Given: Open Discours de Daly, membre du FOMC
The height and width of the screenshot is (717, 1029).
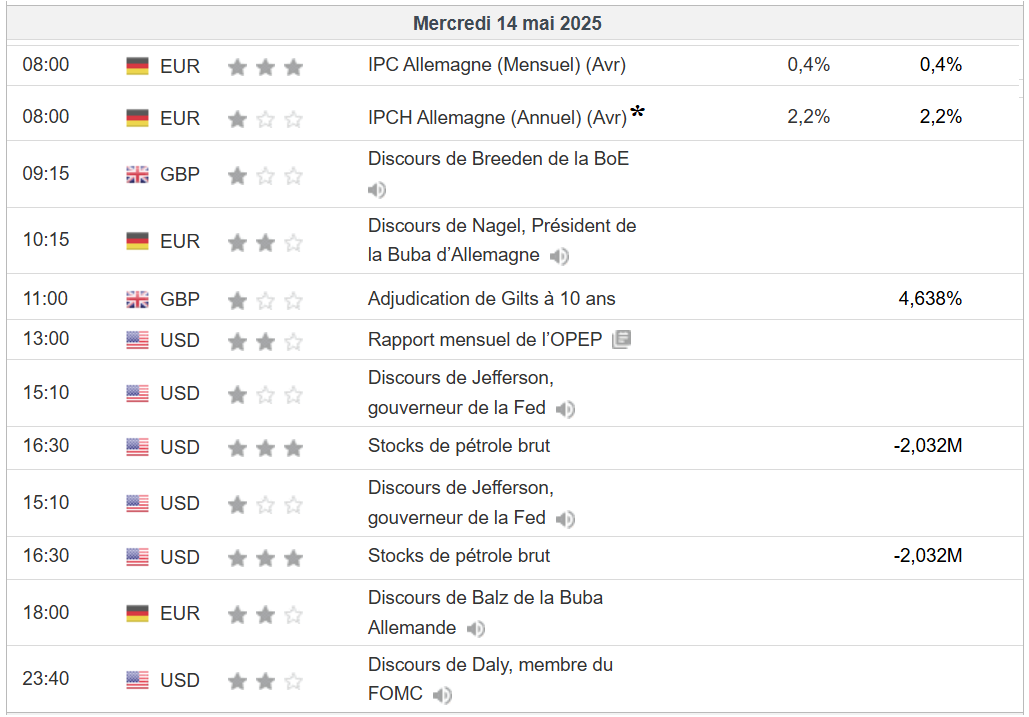Looking at the screenshot, I should coord(490,665).
